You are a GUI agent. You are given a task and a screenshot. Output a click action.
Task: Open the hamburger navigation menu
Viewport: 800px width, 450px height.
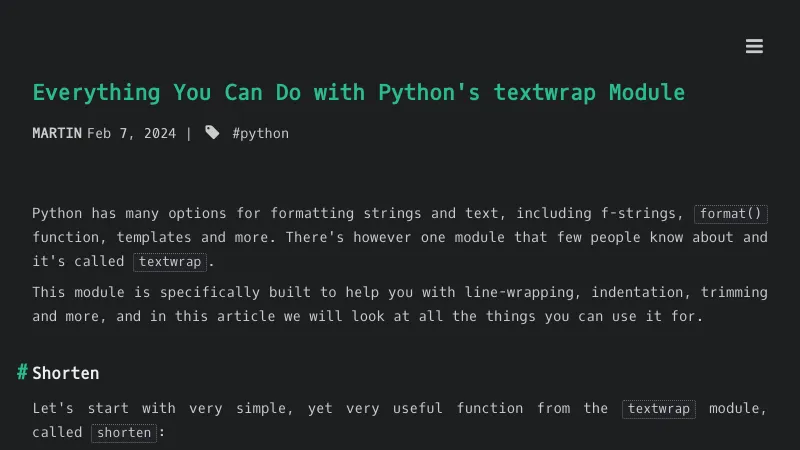point(754,46)
